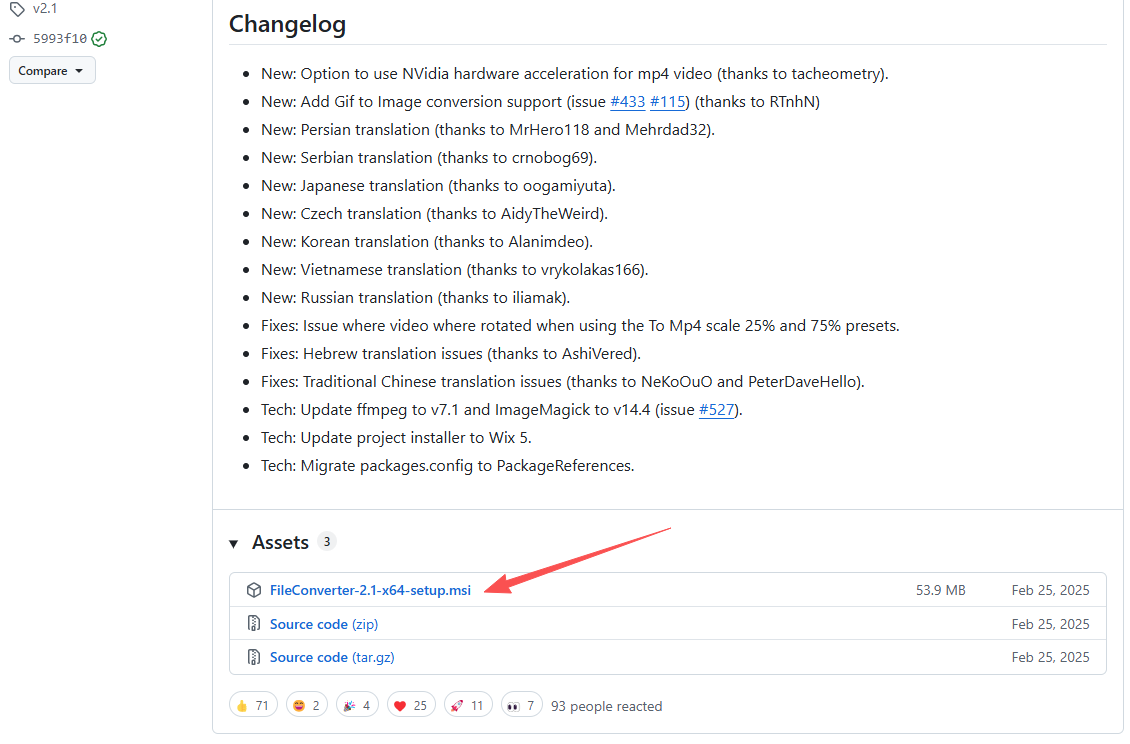Open the Compare dropdown

(x=52, y=71)
